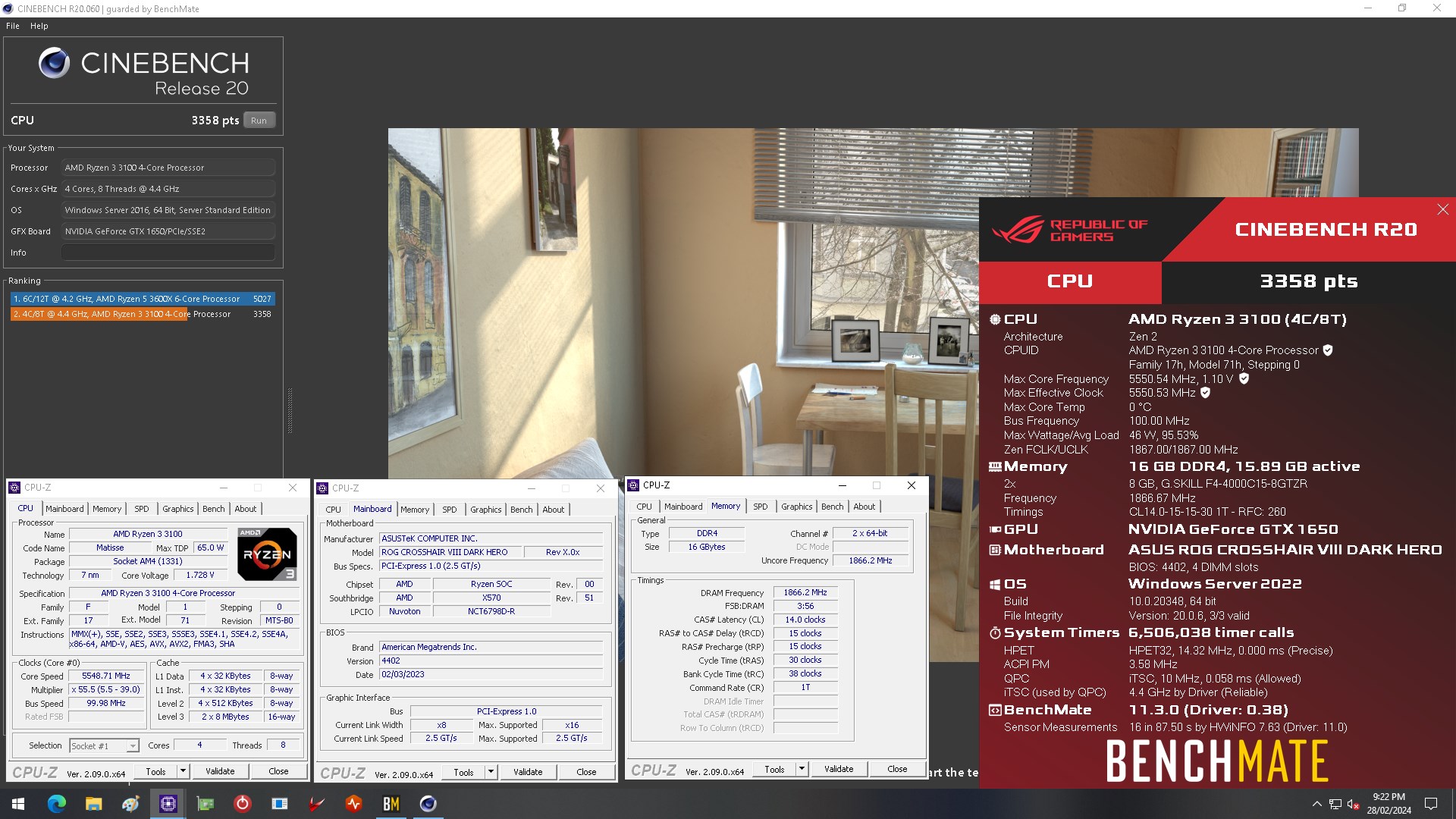Open CPU tab in the Memory CPU-Z window
Image resolution: width=1456 pixels, height=819 pixels.
(644, 507)
